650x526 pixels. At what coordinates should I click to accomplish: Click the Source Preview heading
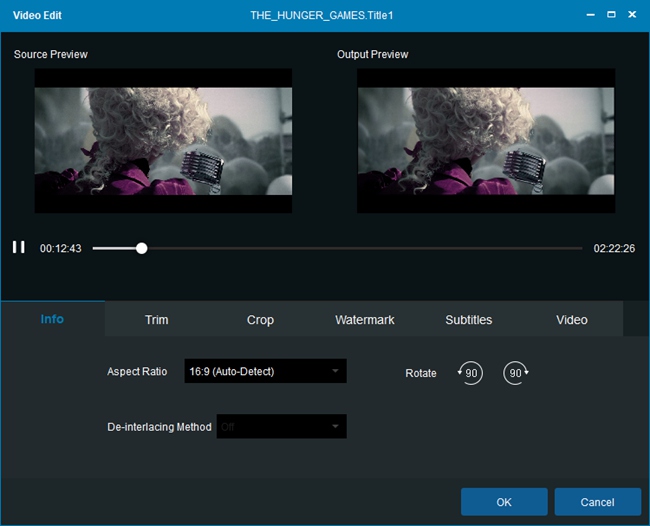(51, 54)
